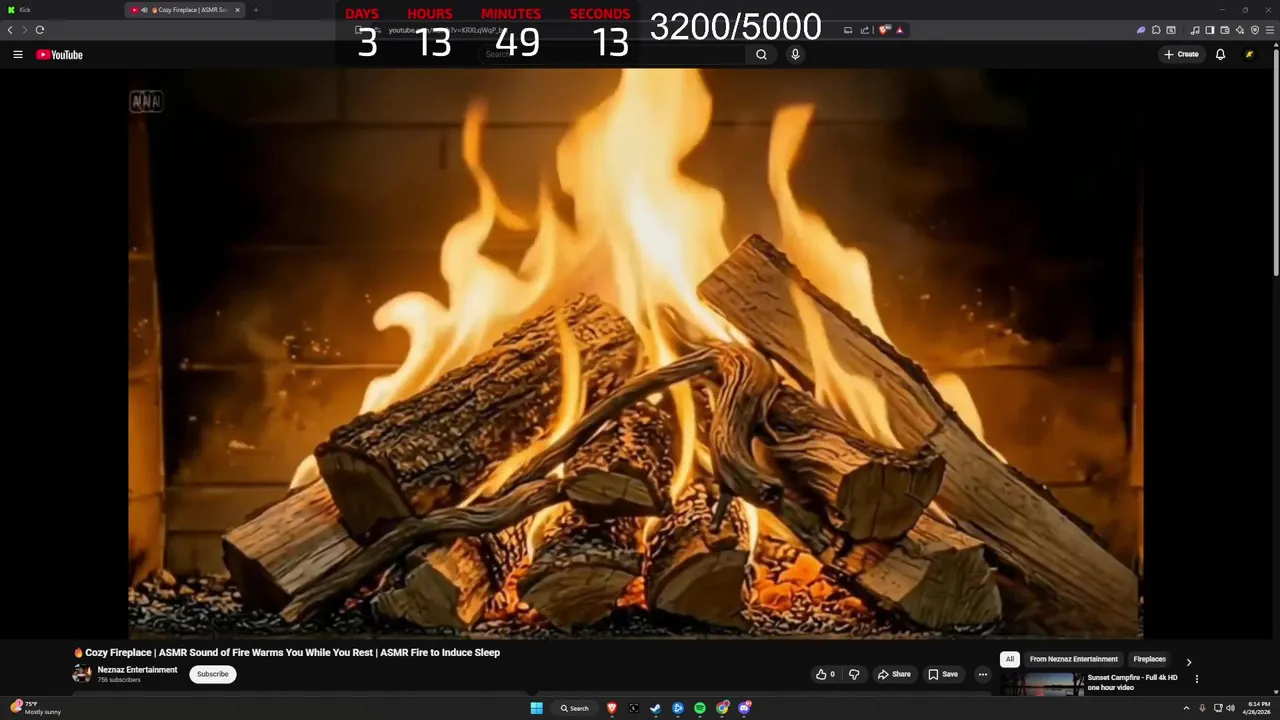Viewport: 1280px width, 720px height.
Task: Go to YouTube home via logo
Action: pos(59,55)
